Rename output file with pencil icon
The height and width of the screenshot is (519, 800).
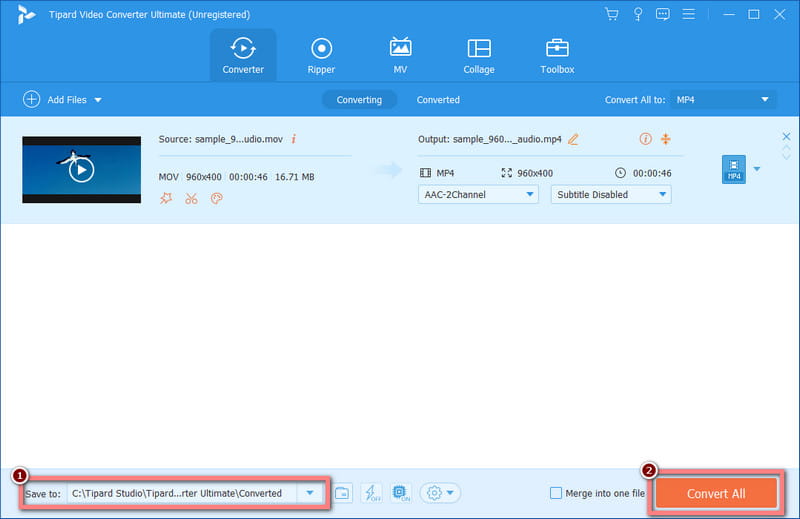(573, 139)
